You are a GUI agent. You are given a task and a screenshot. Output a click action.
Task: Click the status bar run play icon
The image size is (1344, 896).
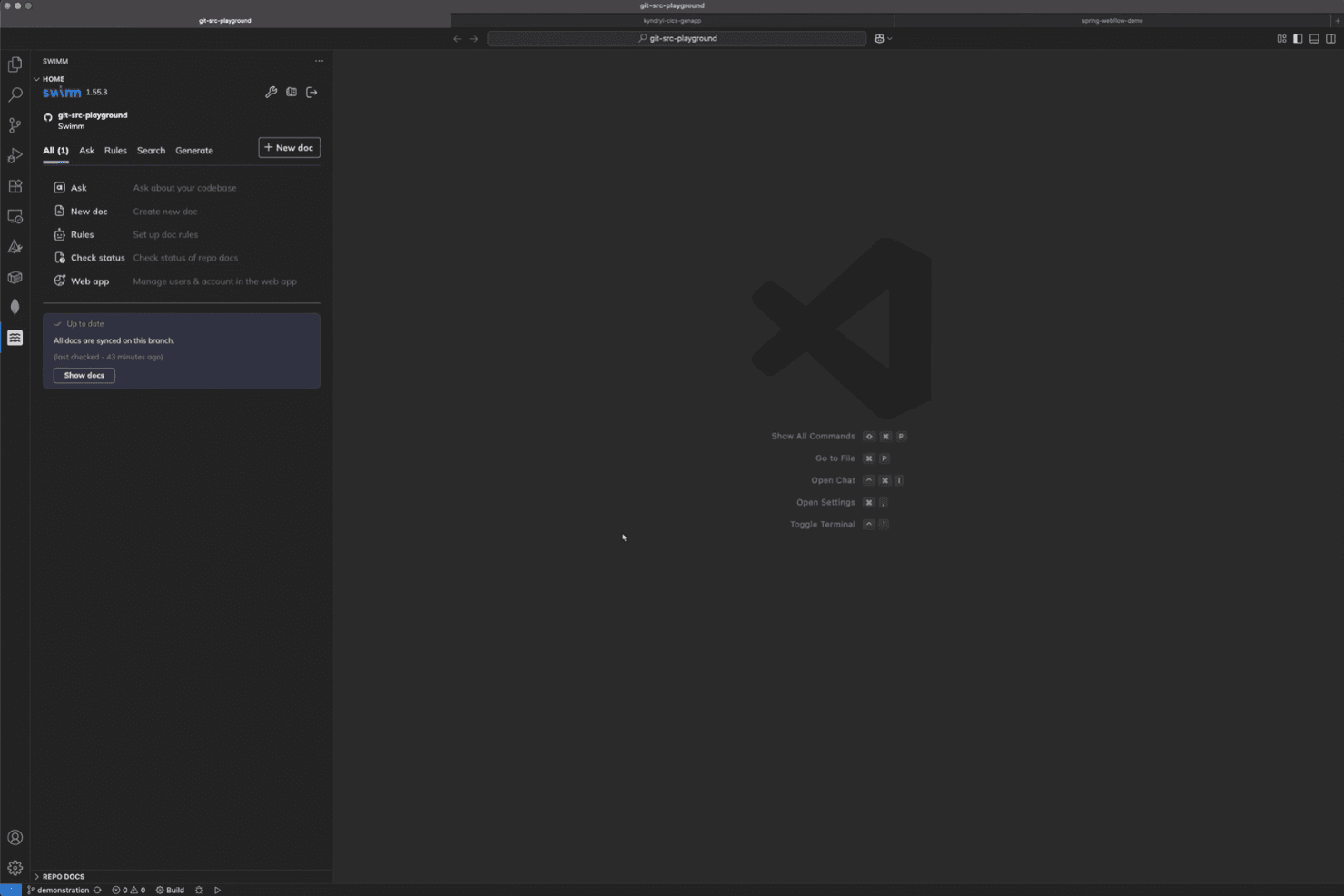(217, 890)
